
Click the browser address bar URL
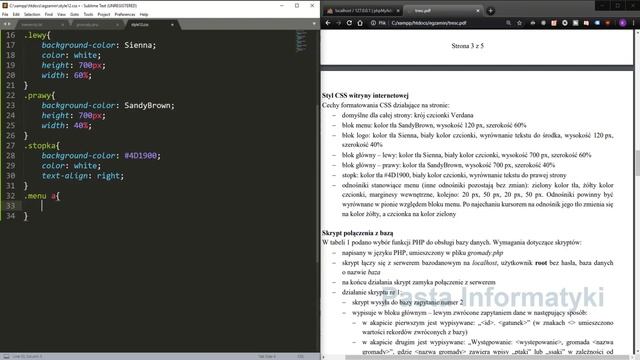click(x=429, y=23)
